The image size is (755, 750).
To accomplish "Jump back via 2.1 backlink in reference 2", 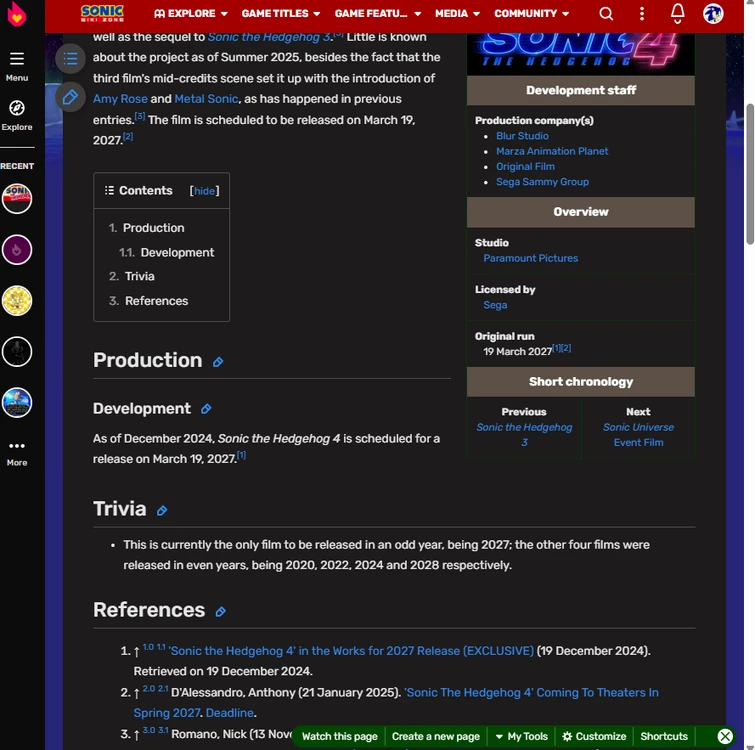I will tap(163, 689).
